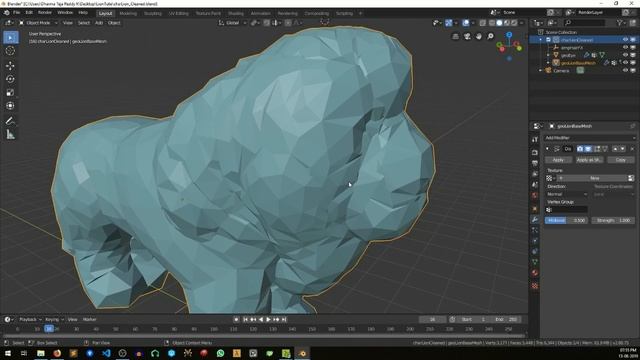Toggle visibility eye of charLionCleaned collection

click(x=625, y=40)
